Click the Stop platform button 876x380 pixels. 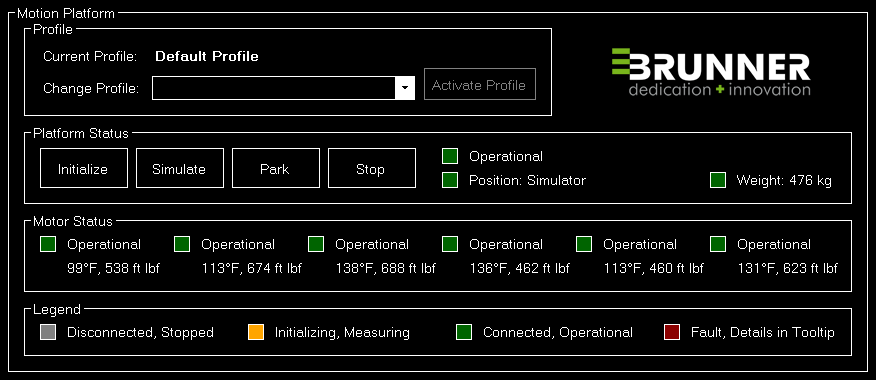tap(372, 168)
